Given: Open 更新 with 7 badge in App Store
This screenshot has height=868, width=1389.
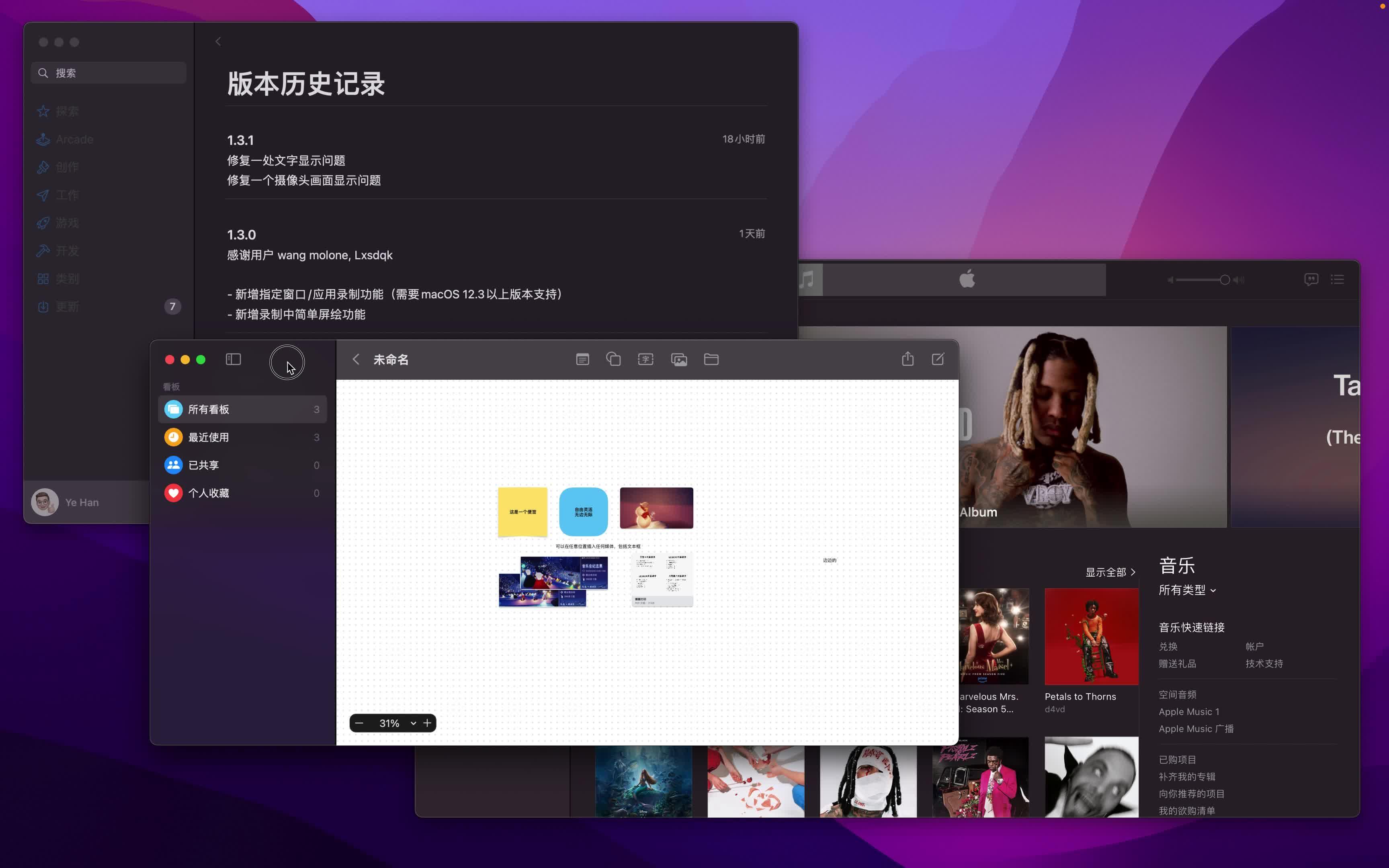Looking at the screenshot, I should coord(109,307).
